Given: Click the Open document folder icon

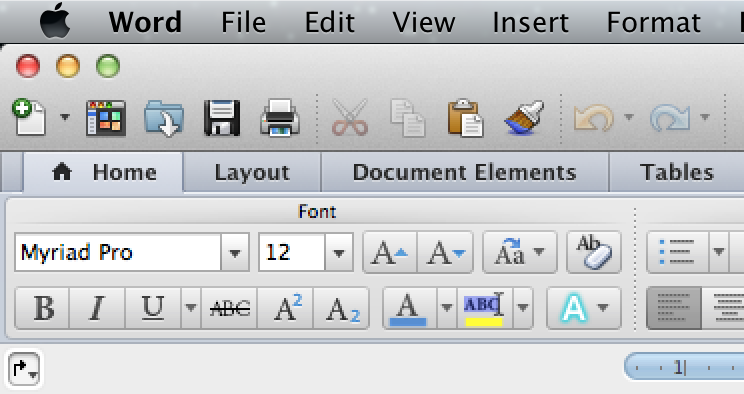Looking at the screenshot, I should click(164, 118).
